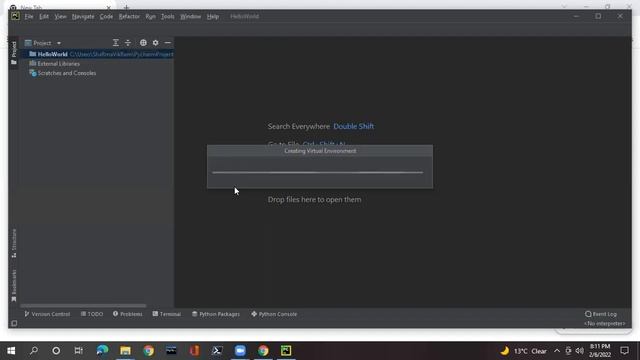Open PowerShell from taskbar
This screenshot has height=360, width=640.
(217, 351)
